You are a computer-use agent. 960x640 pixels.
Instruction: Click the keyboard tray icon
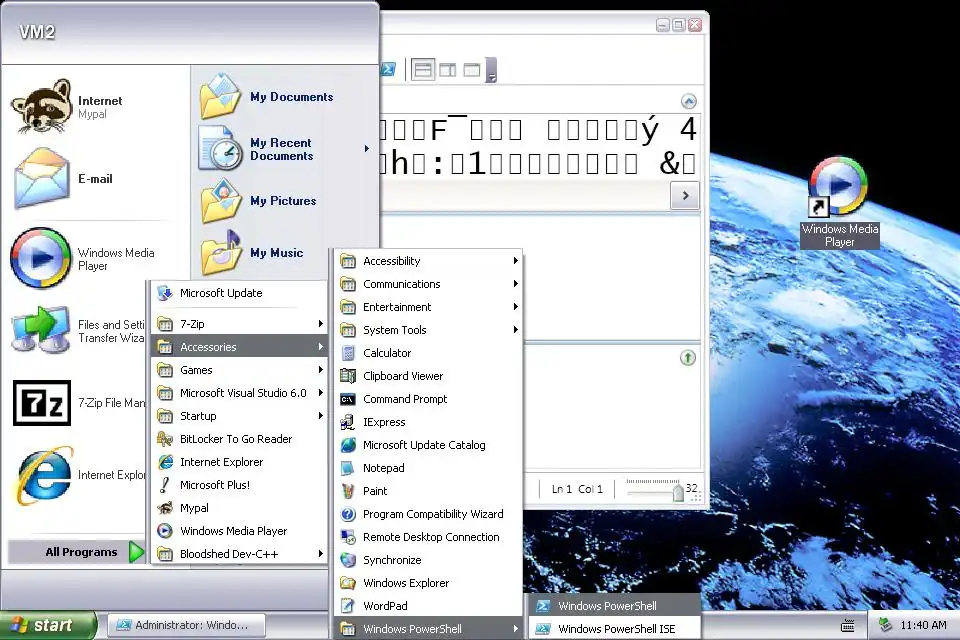[848, 625]
